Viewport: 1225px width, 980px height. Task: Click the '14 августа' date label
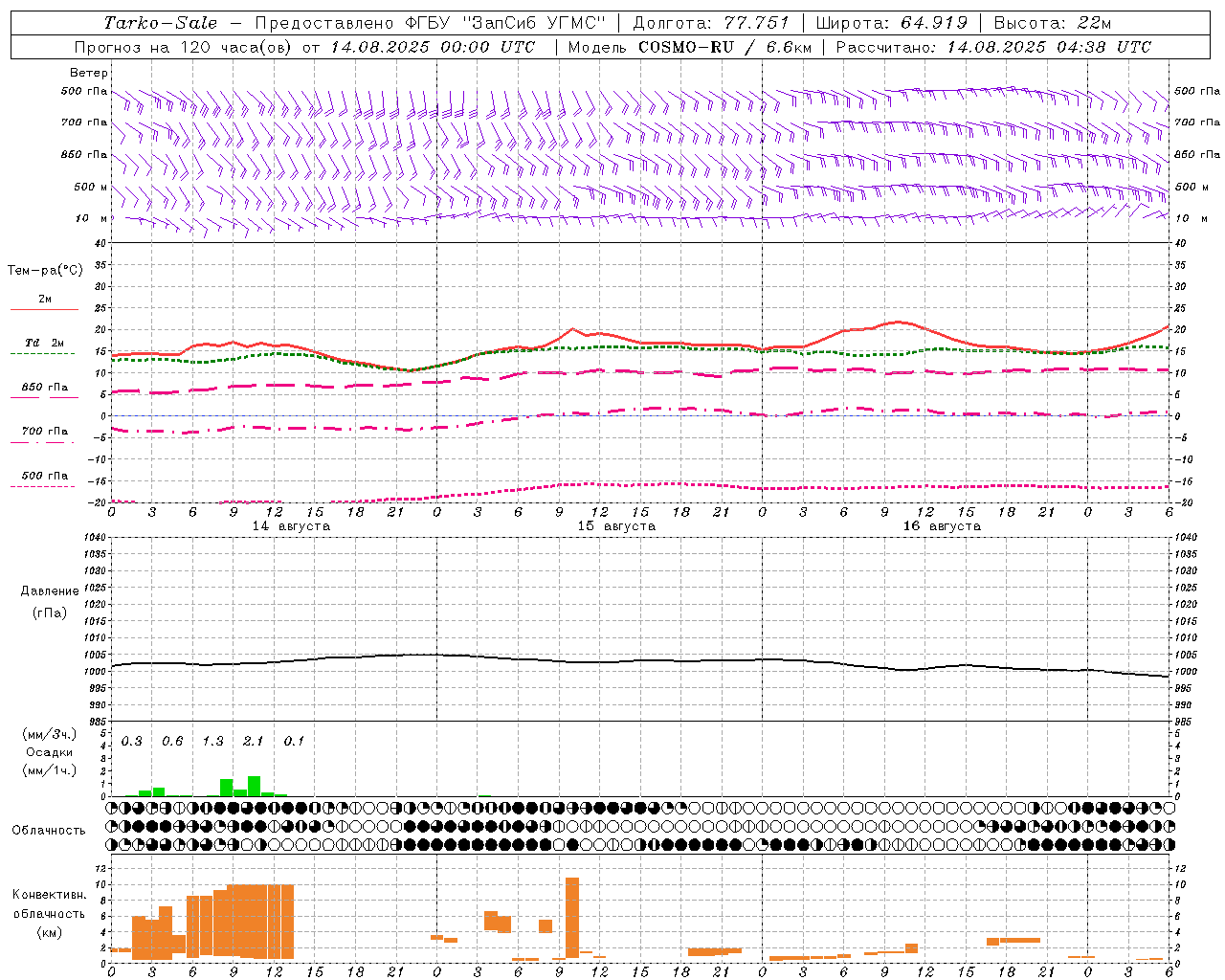pos(291,526)
